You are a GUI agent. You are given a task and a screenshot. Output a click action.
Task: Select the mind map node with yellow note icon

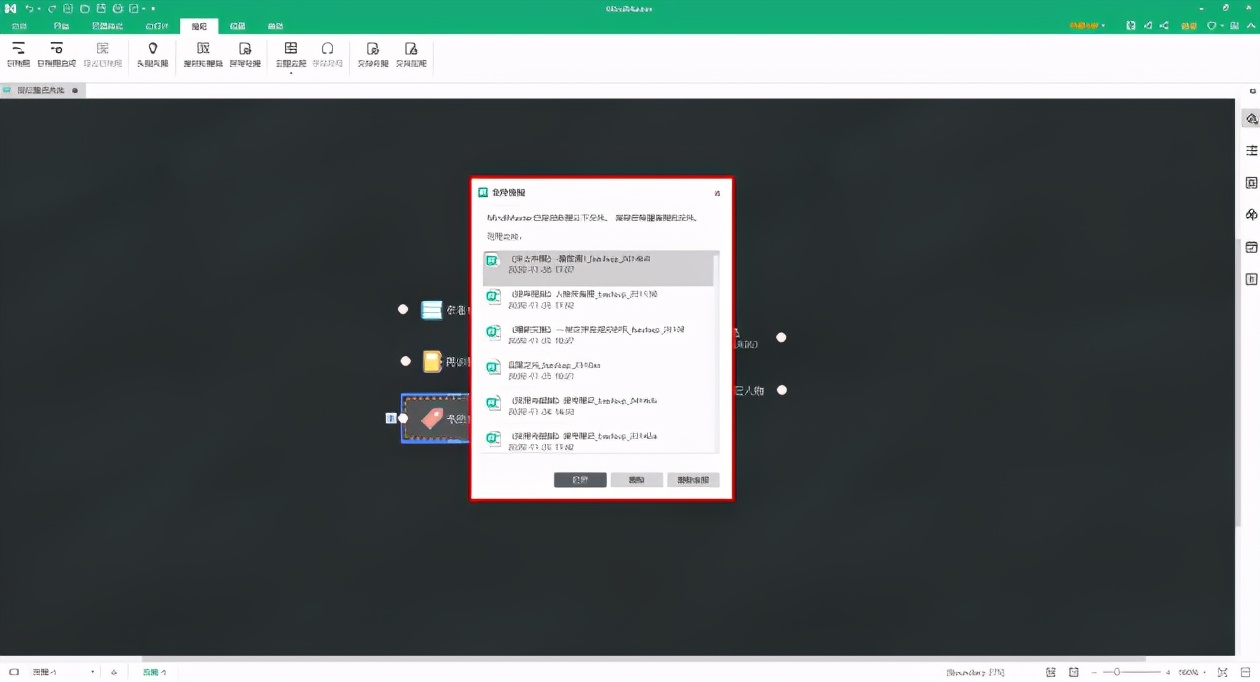point(445,361)
